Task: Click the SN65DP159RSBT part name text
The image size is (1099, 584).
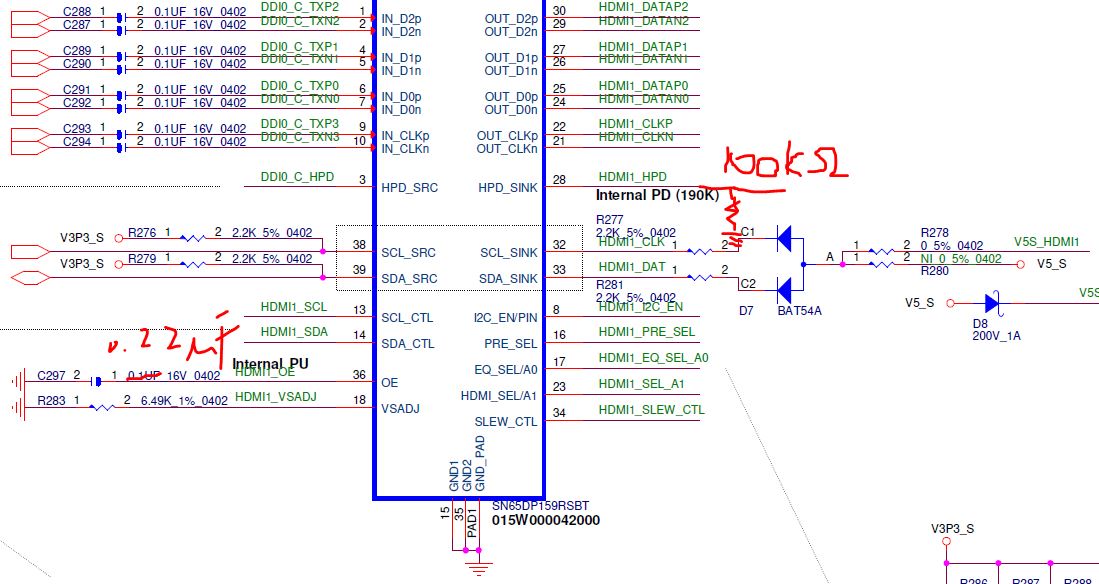Action: tap(540, 505)
